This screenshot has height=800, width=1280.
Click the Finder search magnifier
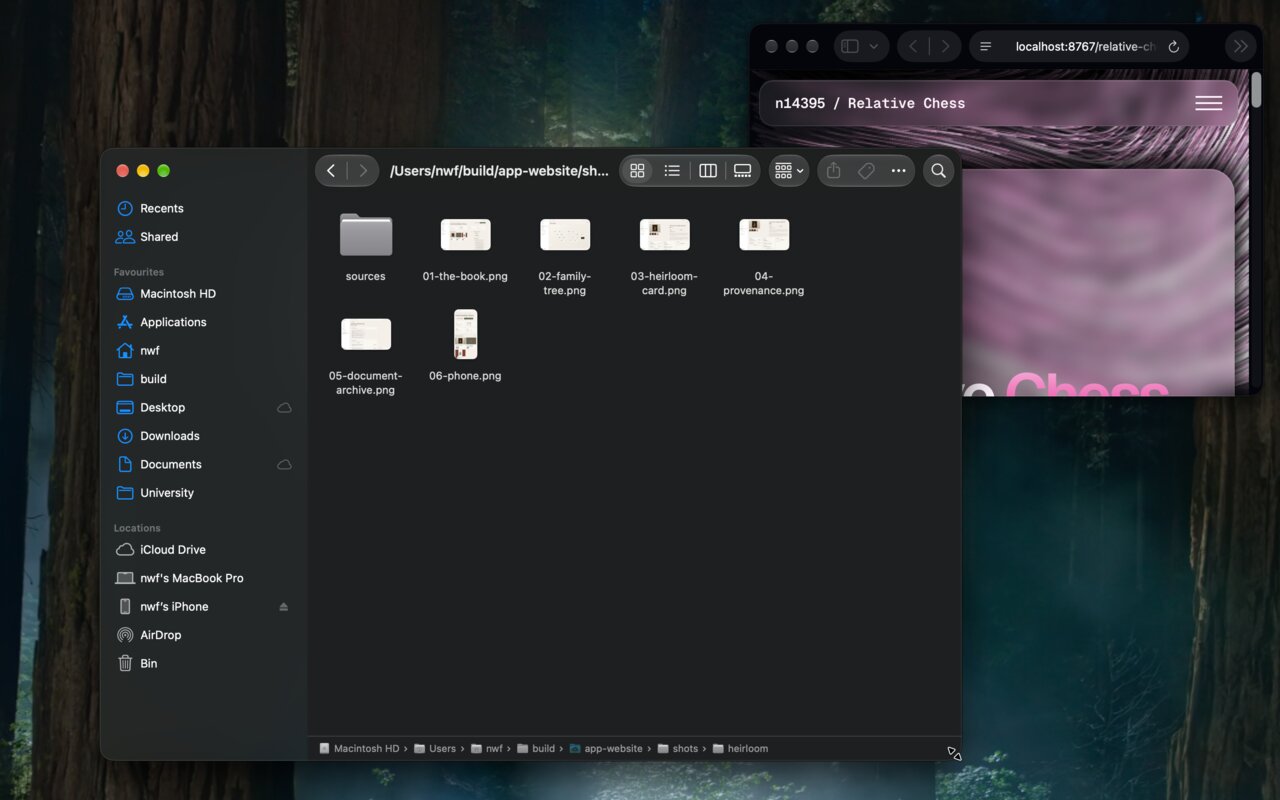(x=938, y=171)
